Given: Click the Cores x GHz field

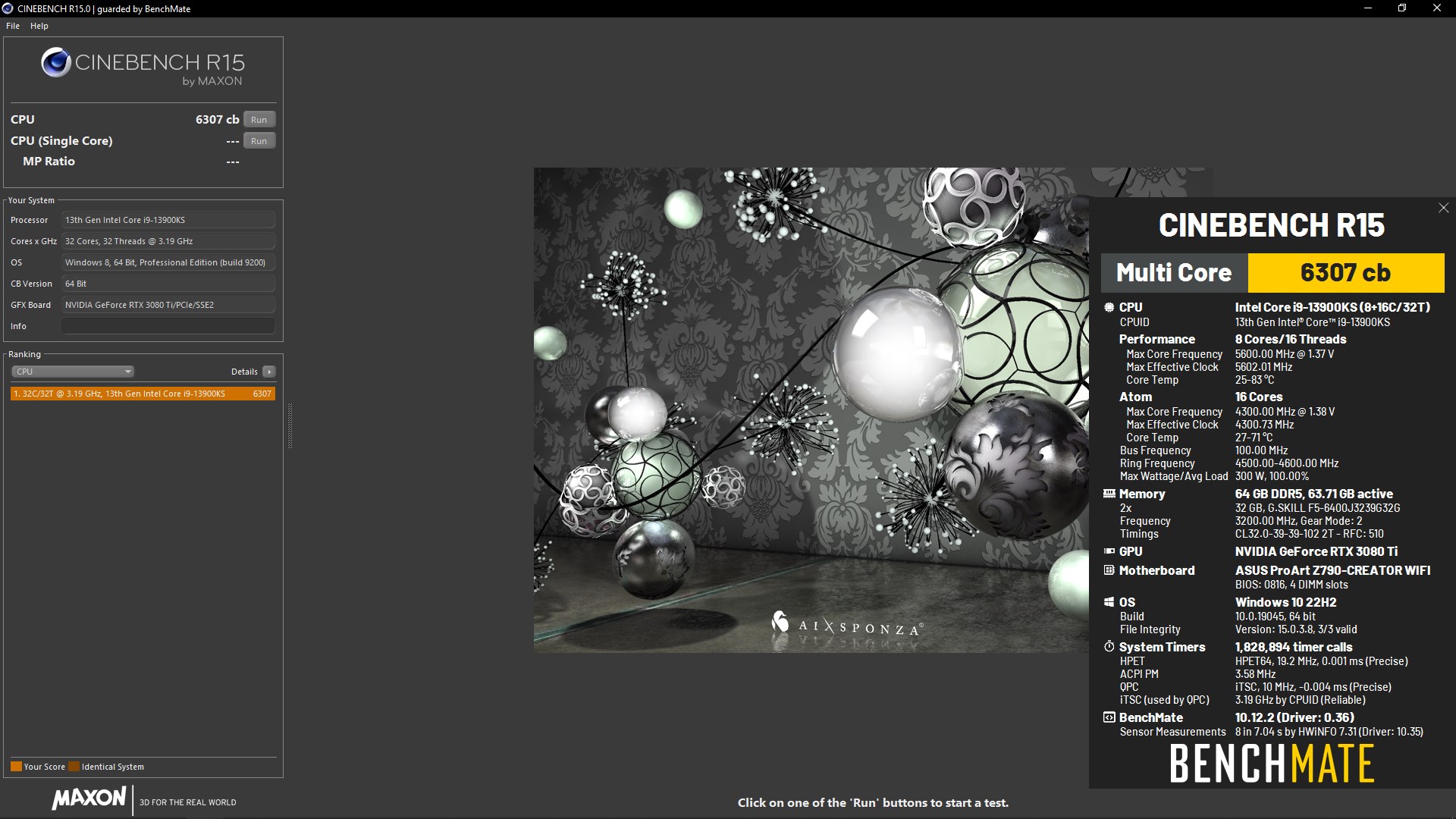Looking at the screenshot, I should click(168, 241).
